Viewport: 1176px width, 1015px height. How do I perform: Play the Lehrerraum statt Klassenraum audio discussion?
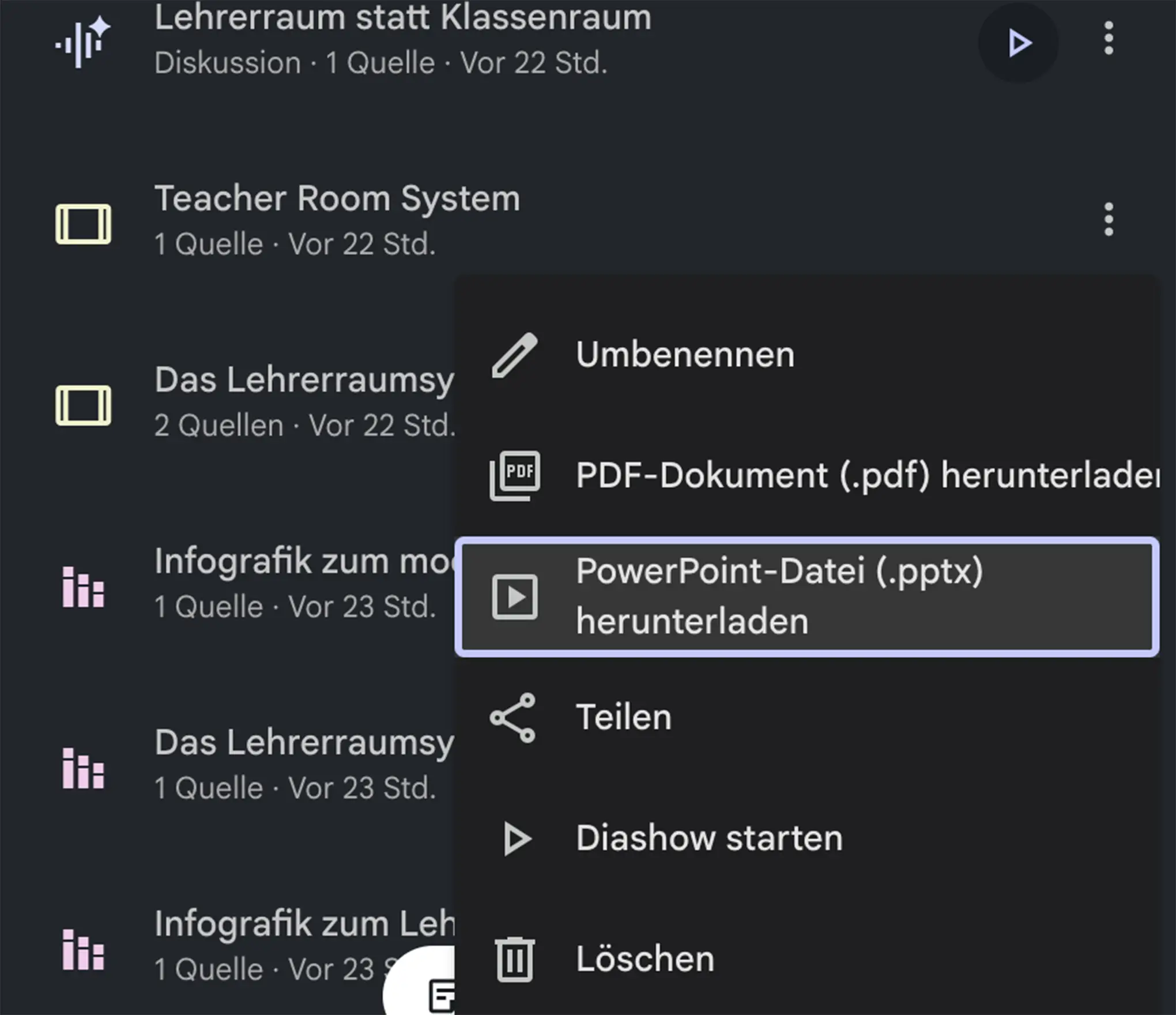point(1018,43)
